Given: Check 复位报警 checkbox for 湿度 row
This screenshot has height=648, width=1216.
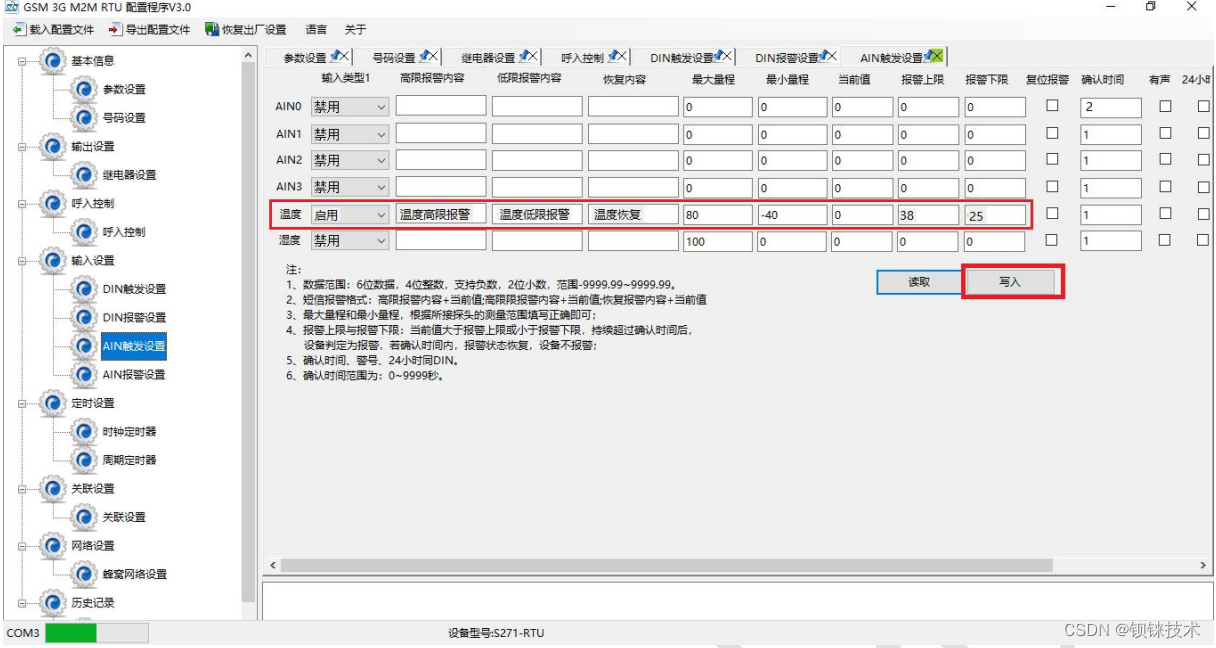Looking at the screenshot, I should coord(1052,240).
